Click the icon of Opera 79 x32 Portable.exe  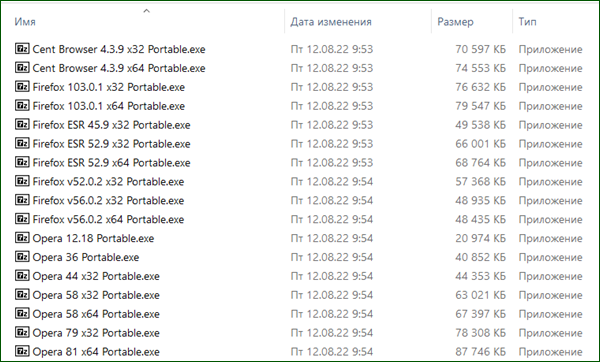(22, 332)
